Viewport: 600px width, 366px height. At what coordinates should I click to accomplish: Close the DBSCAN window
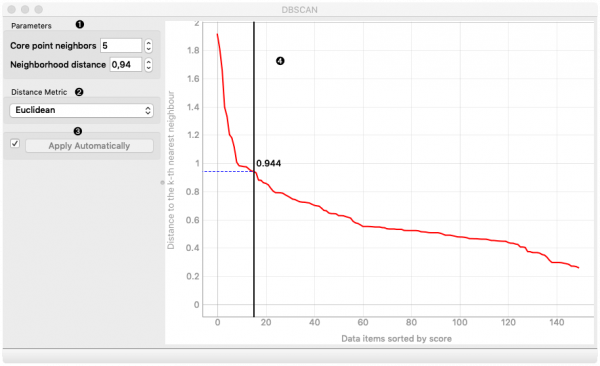click(x=12, y=9)
